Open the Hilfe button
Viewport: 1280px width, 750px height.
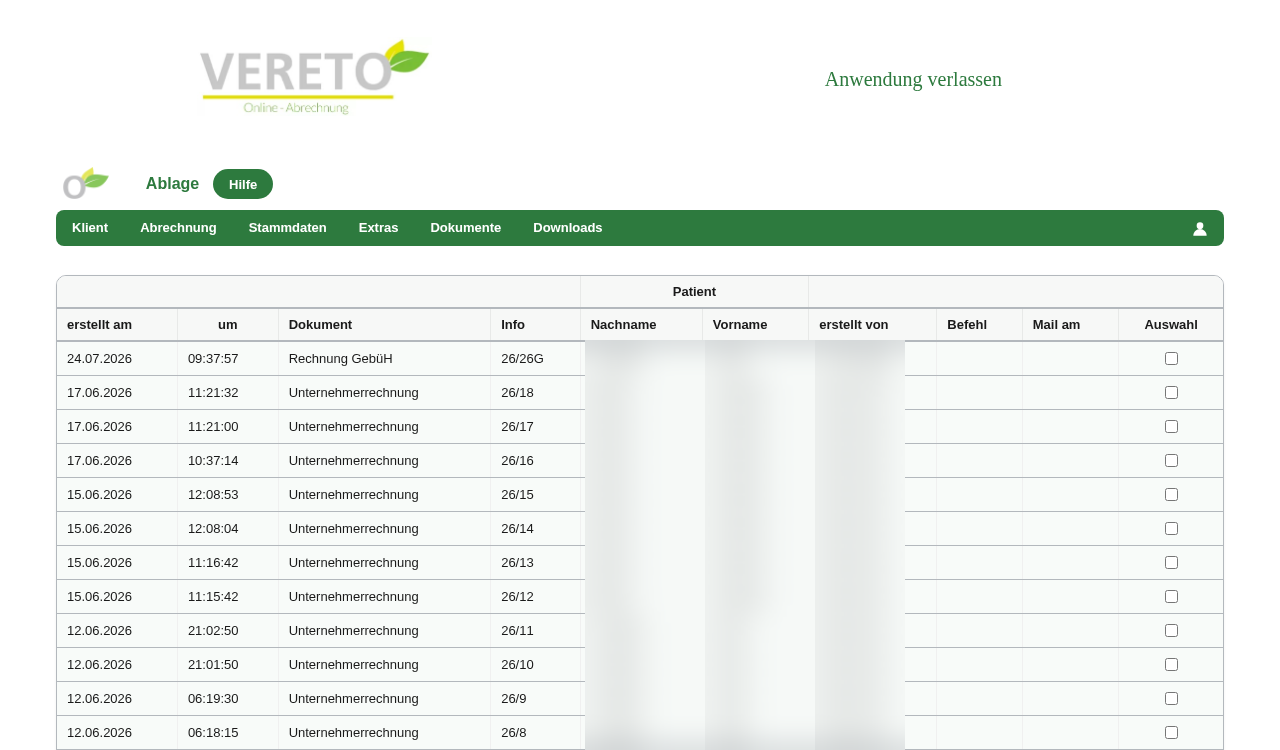click(243, 184)
